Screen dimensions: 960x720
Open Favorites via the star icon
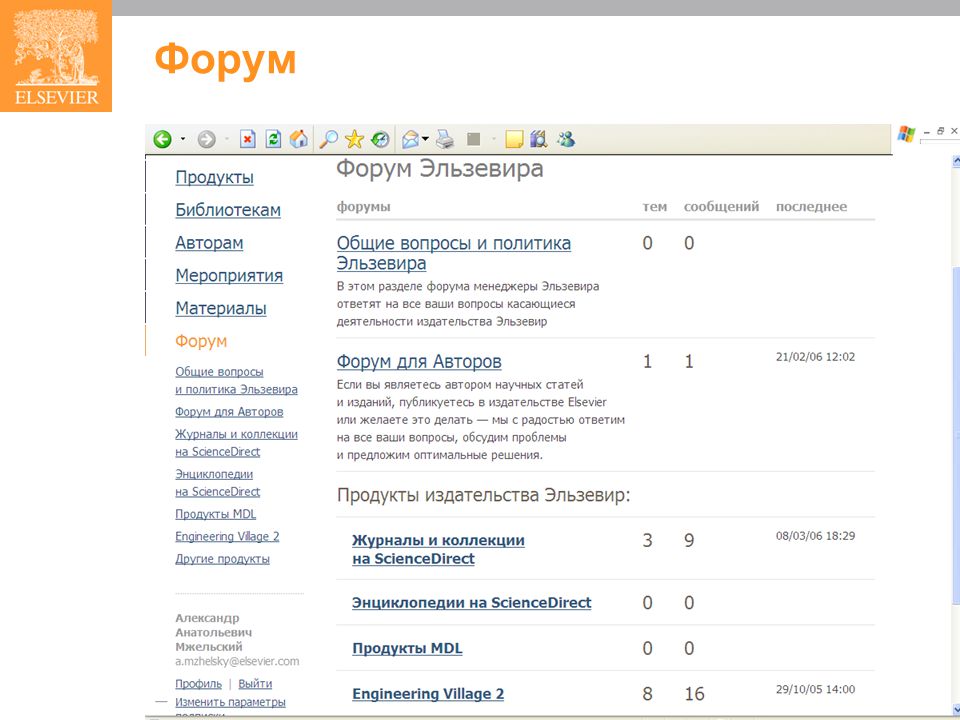point(354,140)
